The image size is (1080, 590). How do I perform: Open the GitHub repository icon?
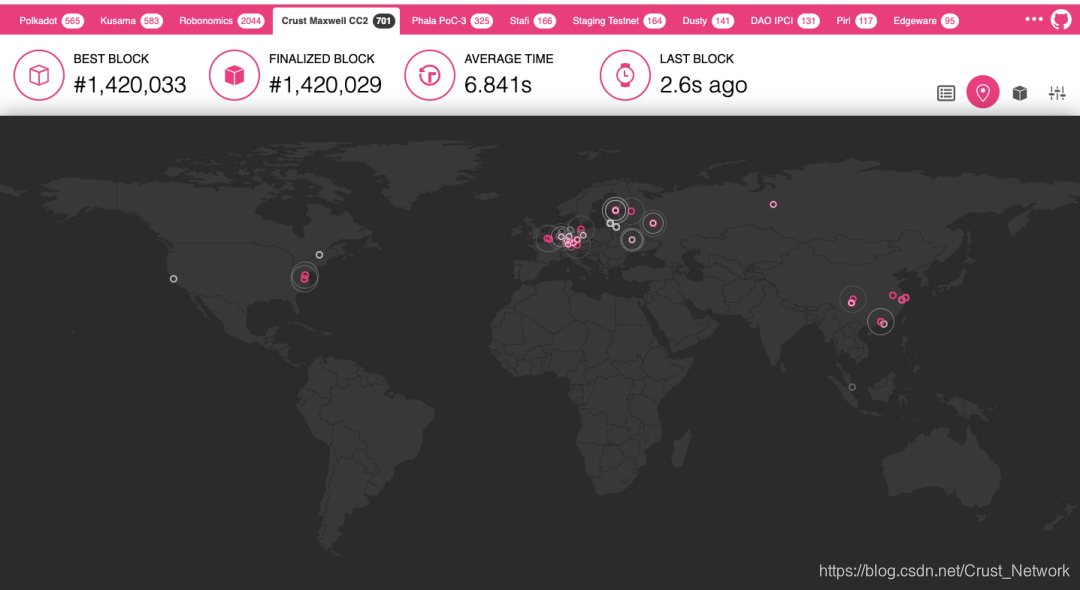pos(1061,20)
